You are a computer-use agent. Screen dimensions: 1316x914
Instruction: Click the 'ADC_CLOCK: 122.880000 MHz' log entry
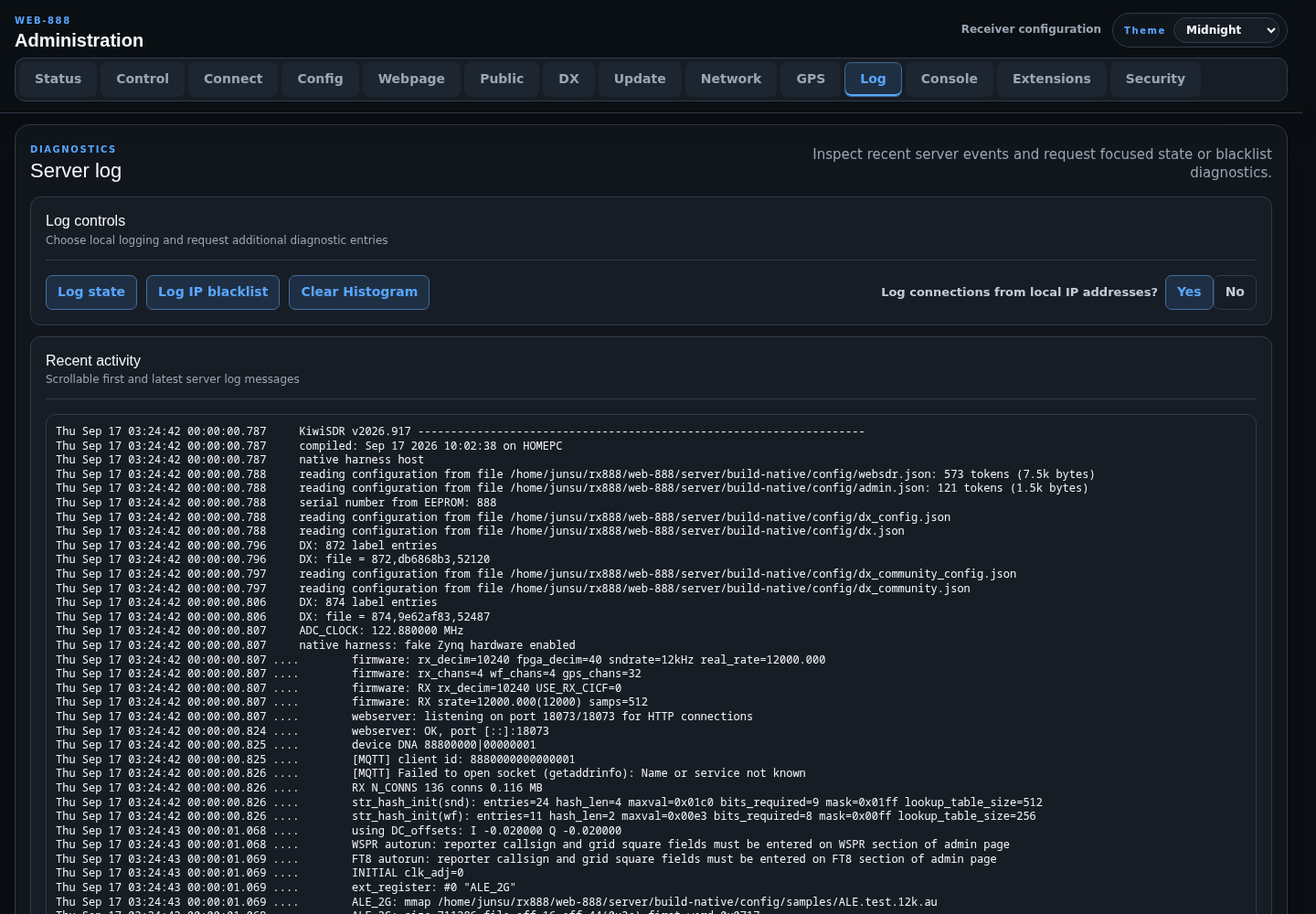[x=260, y=631]
